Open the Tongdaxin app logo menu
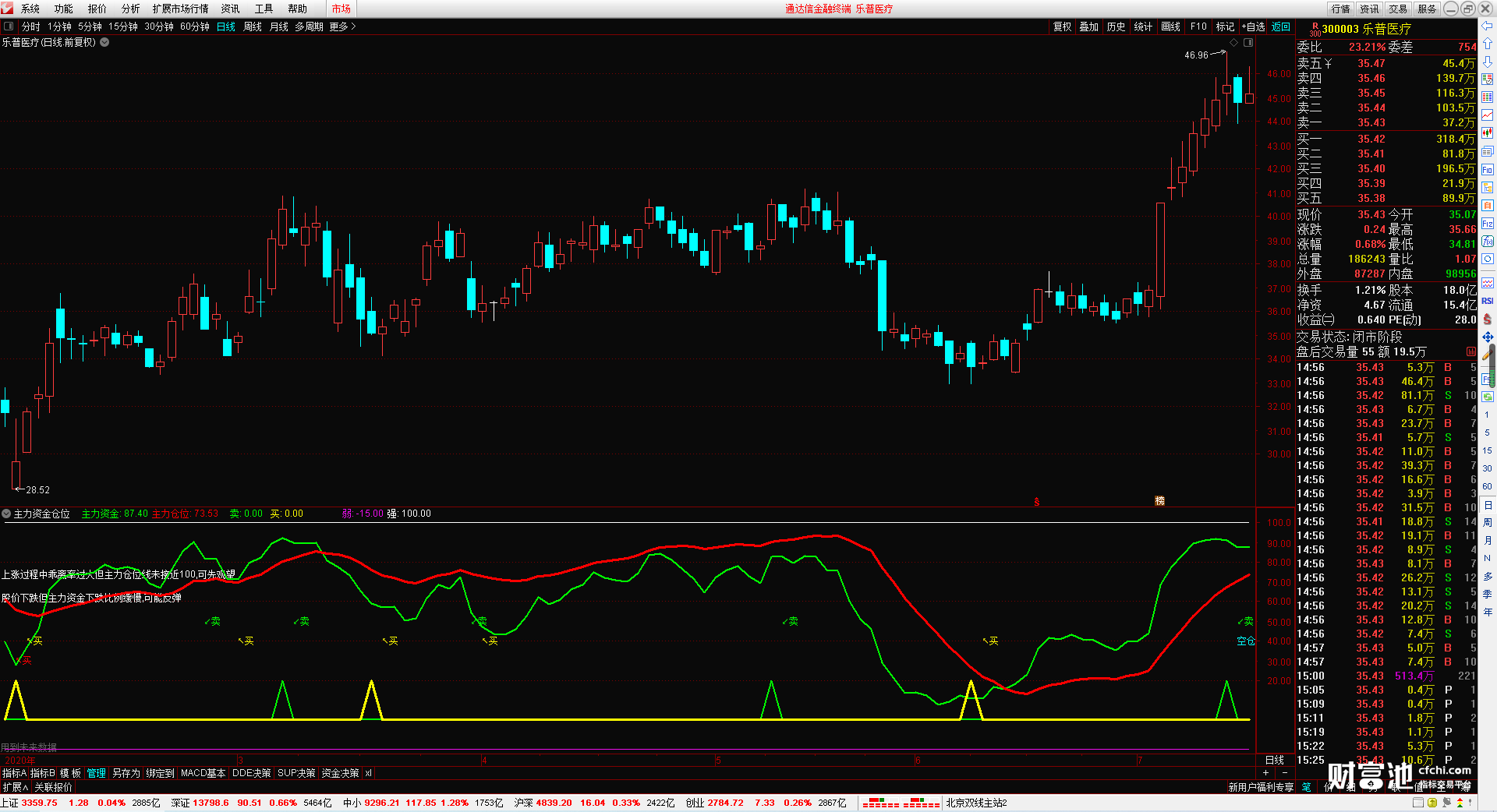Image resolution: width=1497 pixels, height=812 pixels. pos(7,9)
